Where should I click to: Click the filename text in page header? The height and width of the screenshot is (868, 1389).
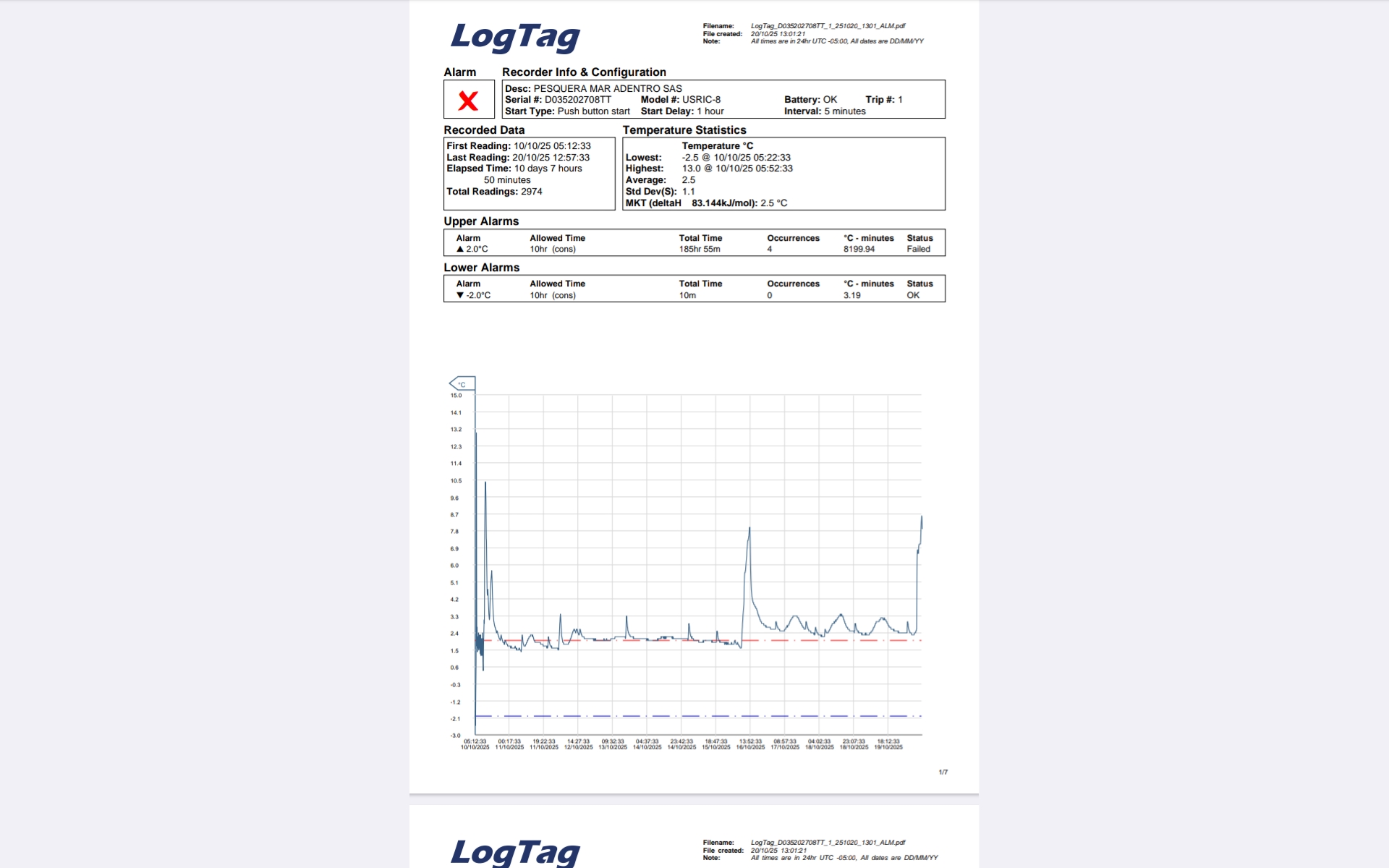tap(828, 26)
